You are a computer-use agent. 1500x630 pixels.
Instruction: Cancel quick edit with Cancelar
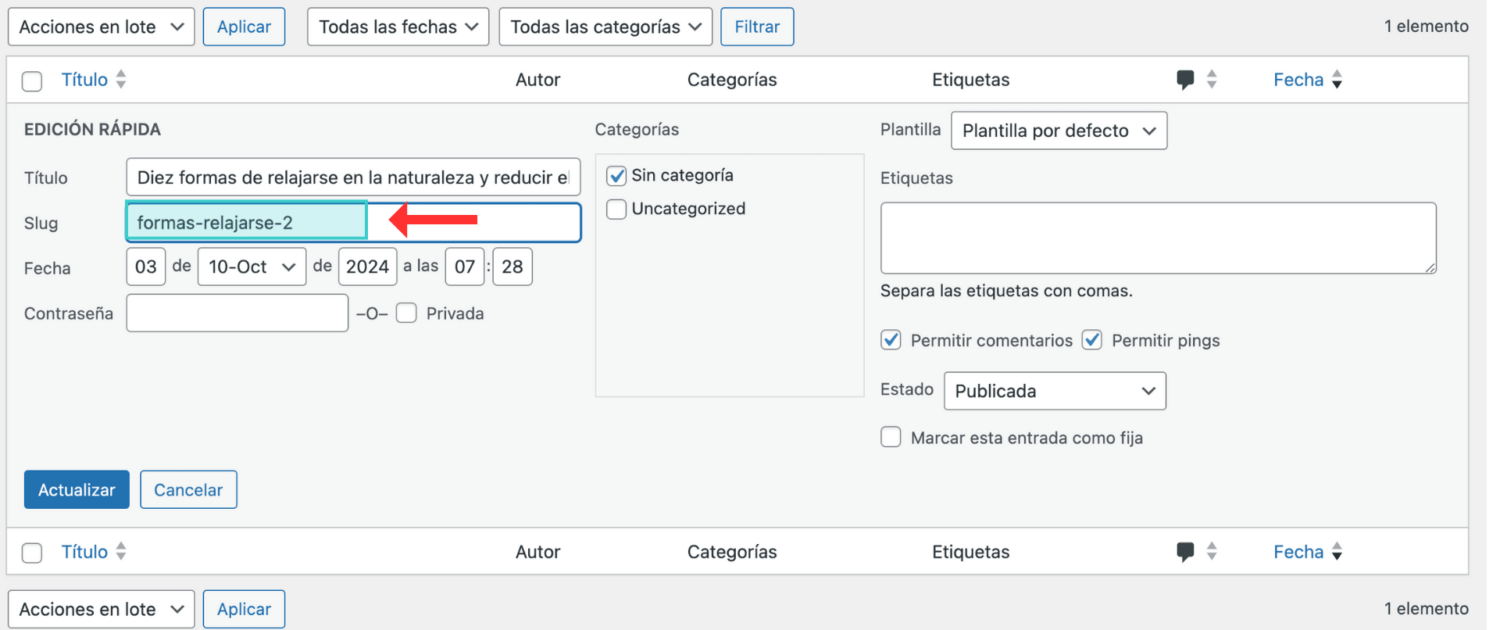click(x=188, y=489)
